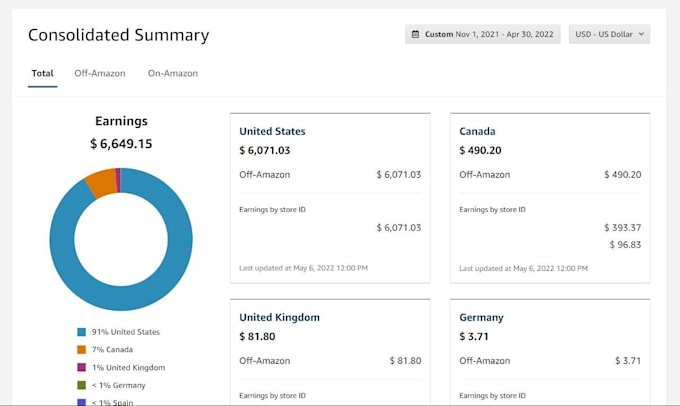680x406 pixels.
Task: Click the calendar icon in date selector
Action: 415,34
